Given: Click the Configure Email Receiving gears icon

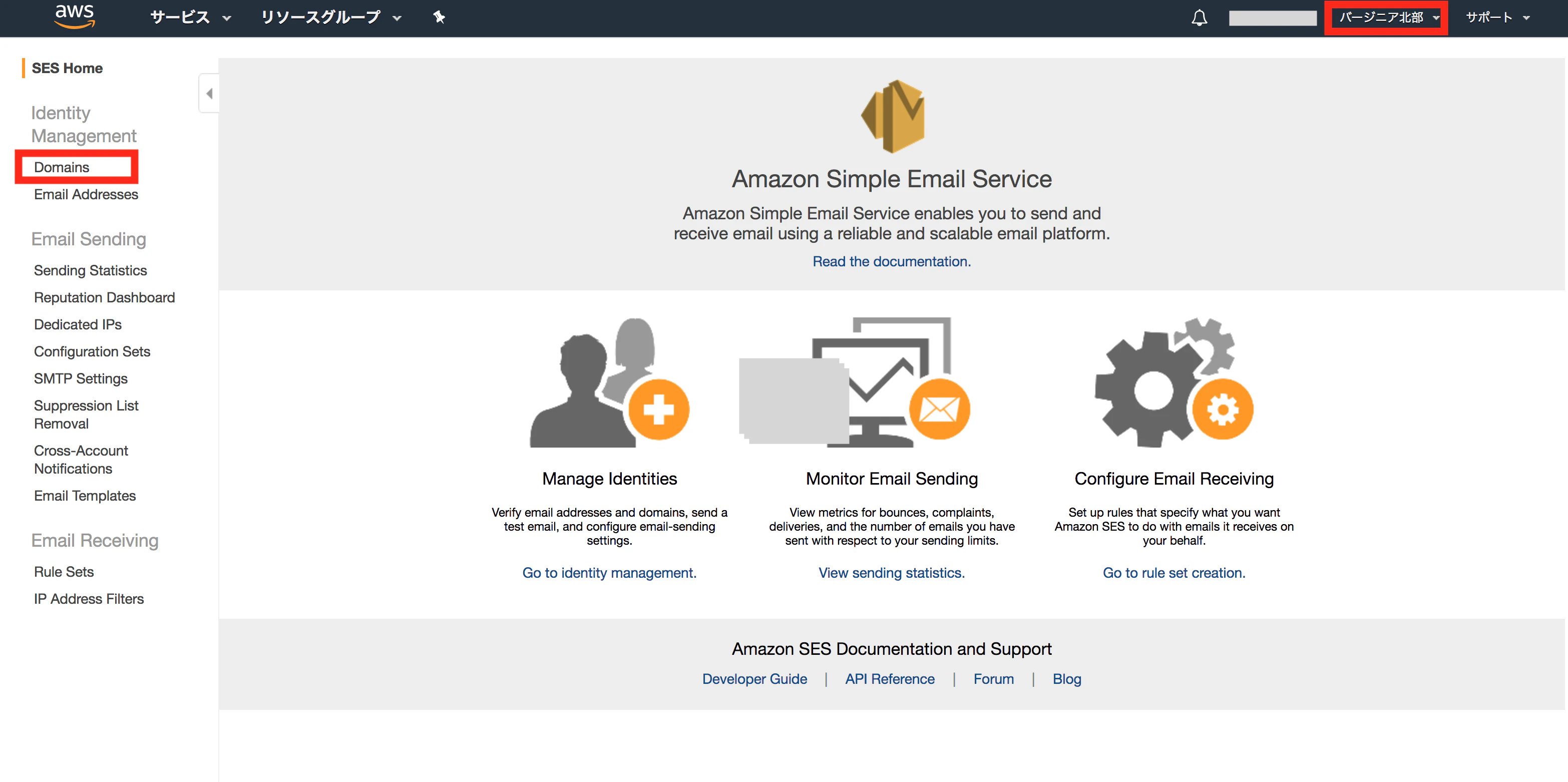Looking at the screenshot, I should (x=1173, y=382).
